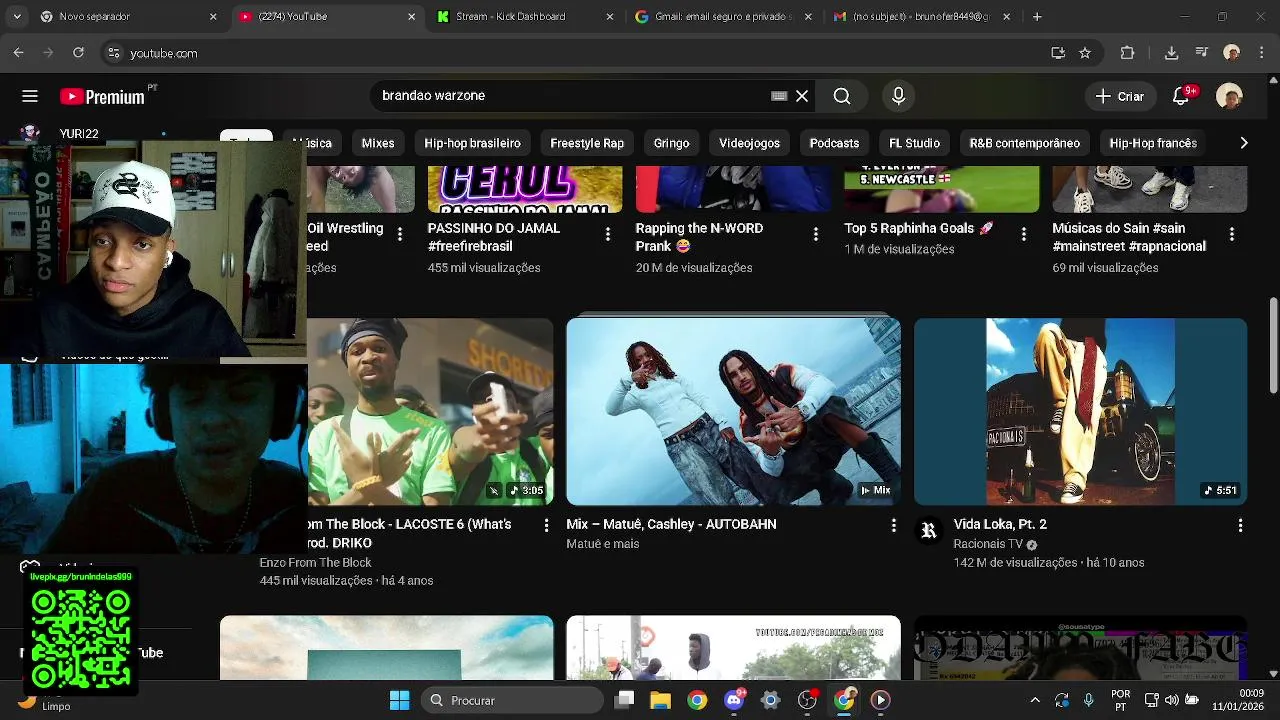1280x720 pixels.
Task: Click the Vida Loka, Pt. 2 title
Action: (x=1000, y=524)
